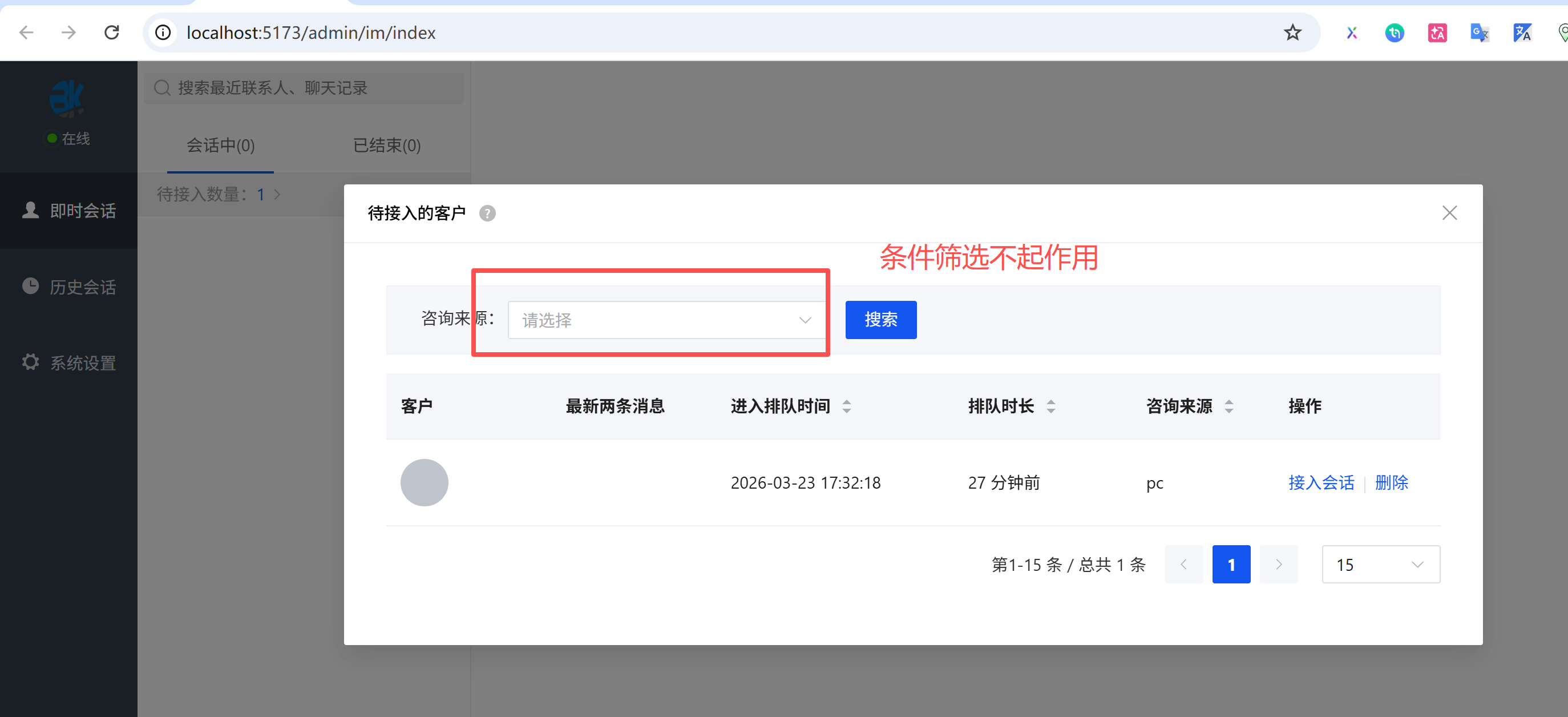
Task: Go to next page arrow
Action: [x=1278, y=565]
